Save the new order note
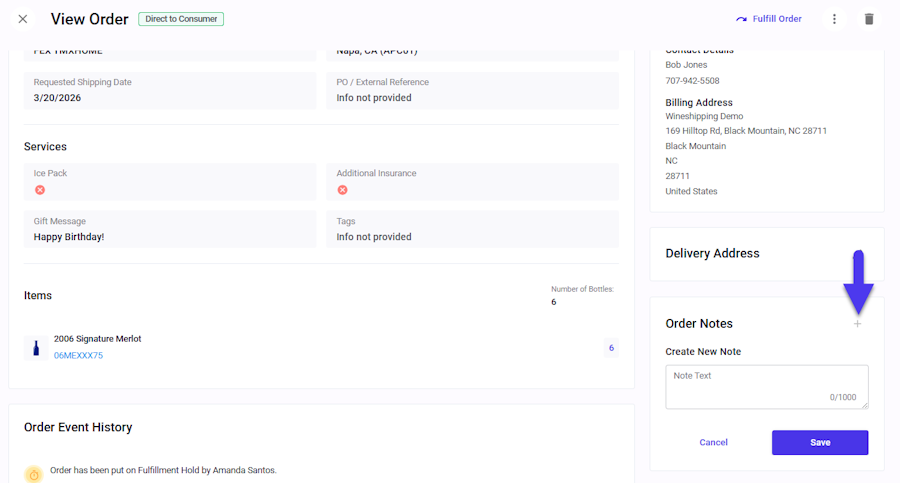 pos(820,442)
